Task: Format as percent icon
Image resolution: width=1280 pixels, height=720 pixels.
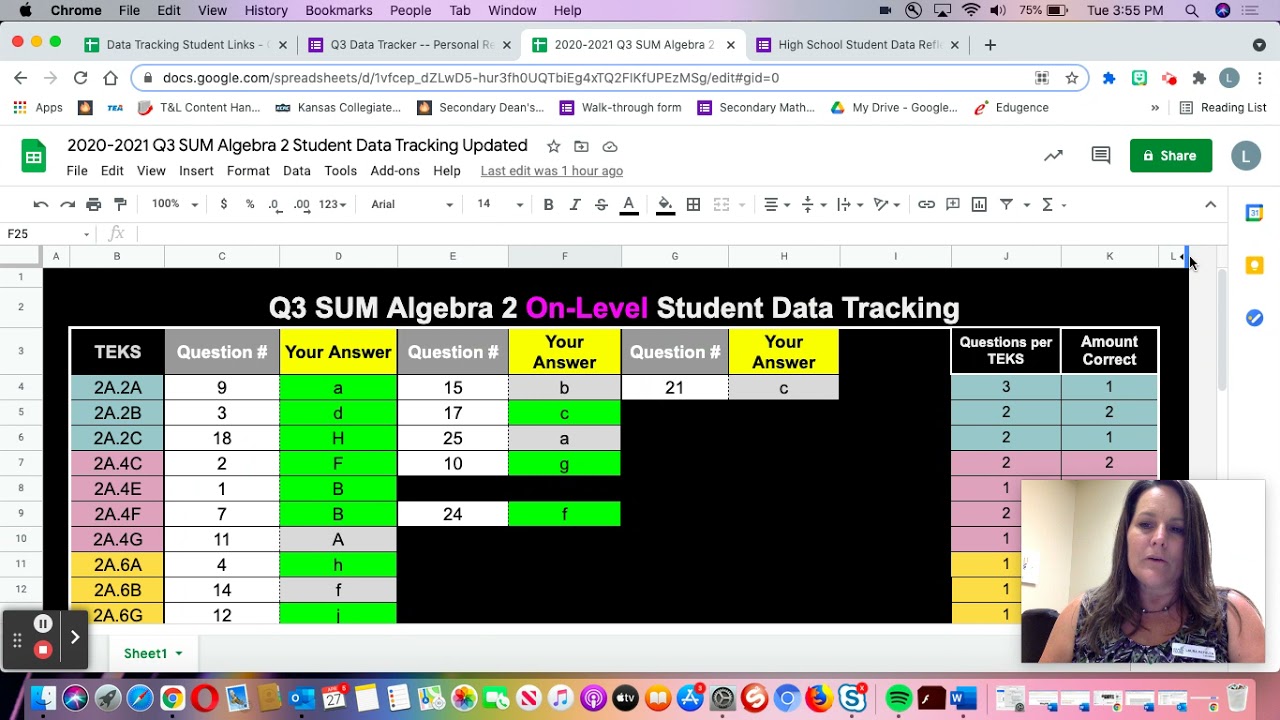Action: coord(250,204)
